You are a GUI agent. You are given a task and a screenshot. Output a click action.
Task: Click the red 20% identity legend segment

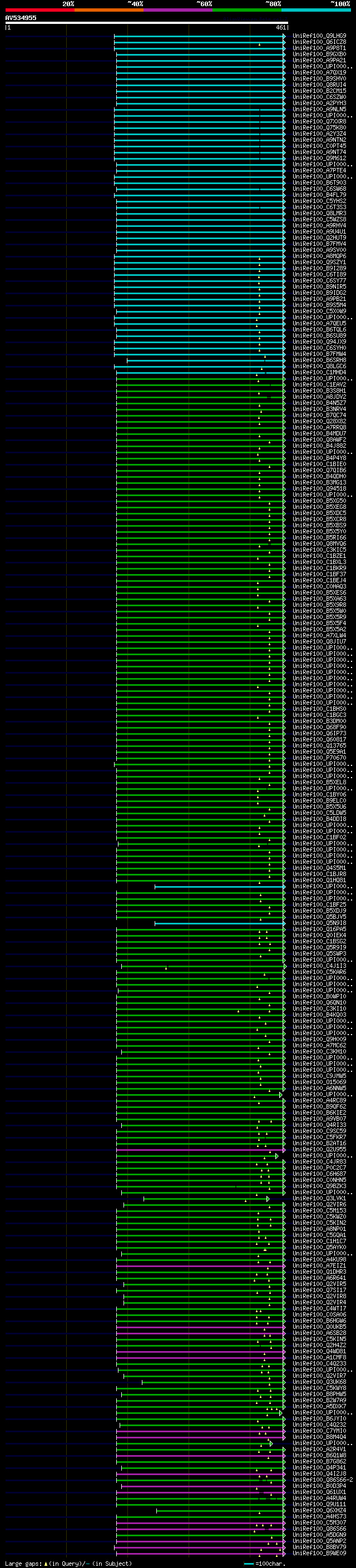pyautogui.click(x=39, y=10)
